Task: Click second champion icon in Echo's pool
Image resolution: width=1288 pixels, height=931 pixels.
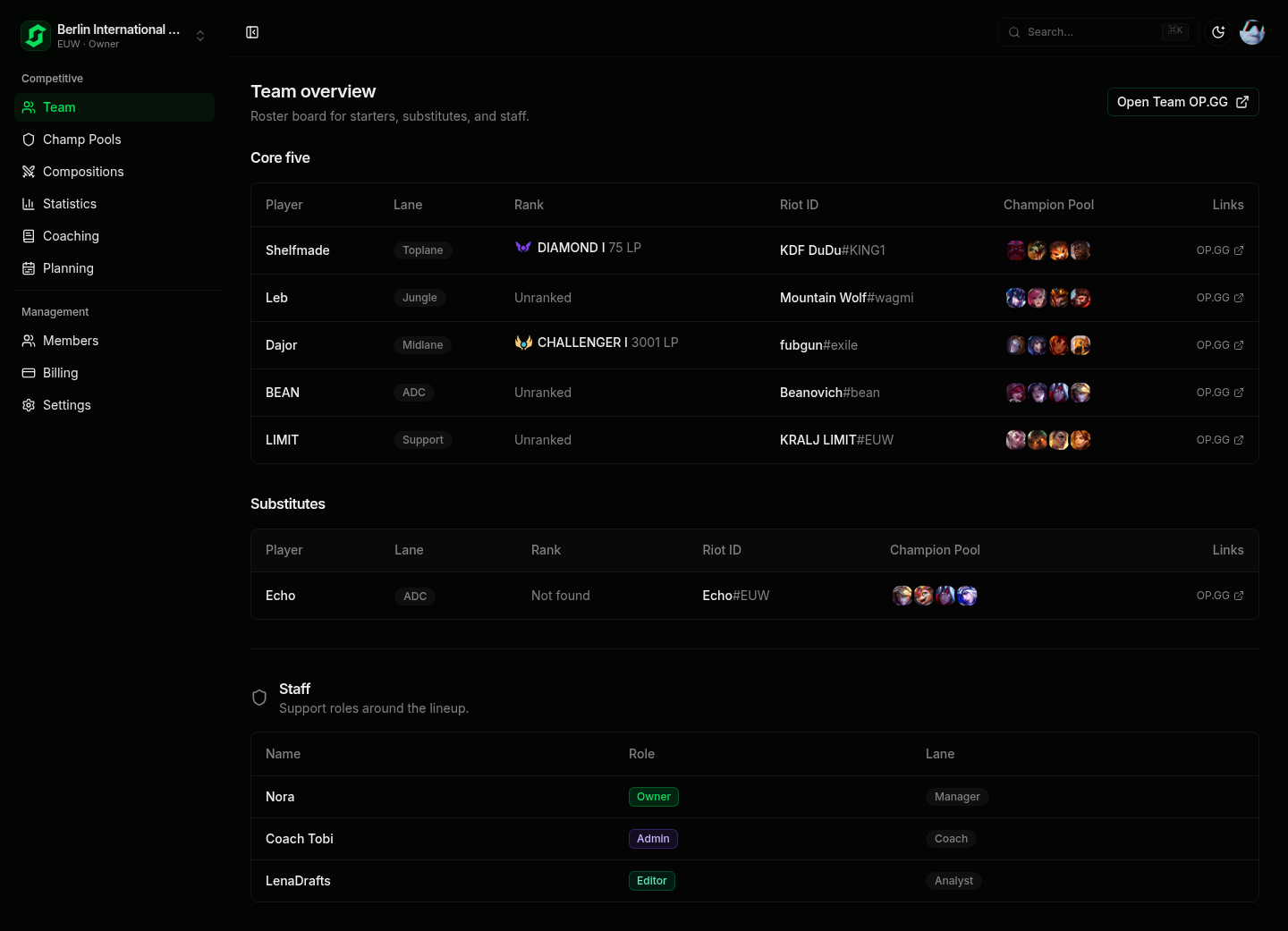Action: click(924, 596)
